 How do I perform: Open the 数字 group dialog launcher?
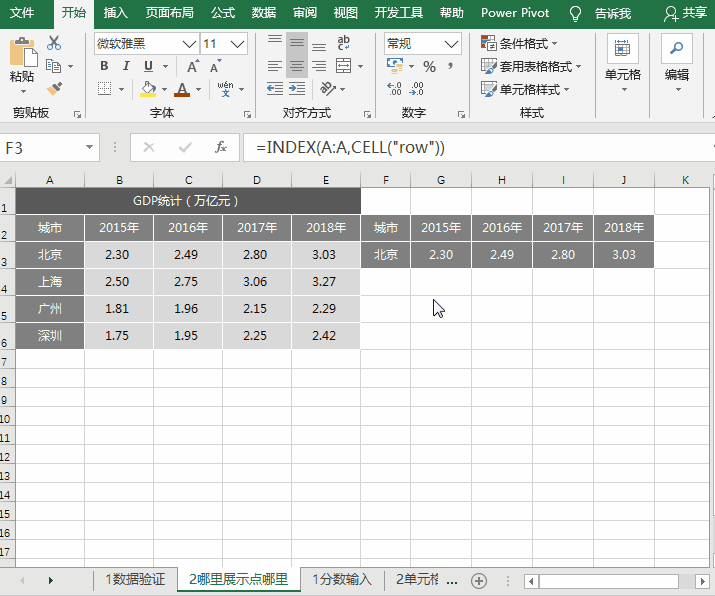click(x=461, y=114)
